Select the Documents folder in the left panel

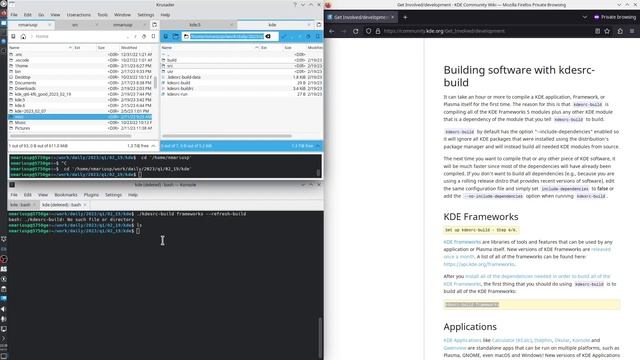80,82
